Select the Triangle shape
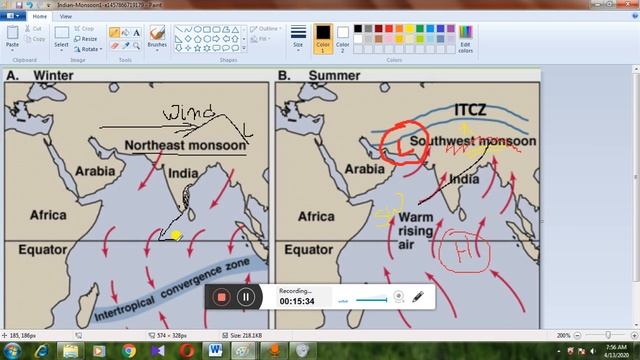 tap(236, 29)
